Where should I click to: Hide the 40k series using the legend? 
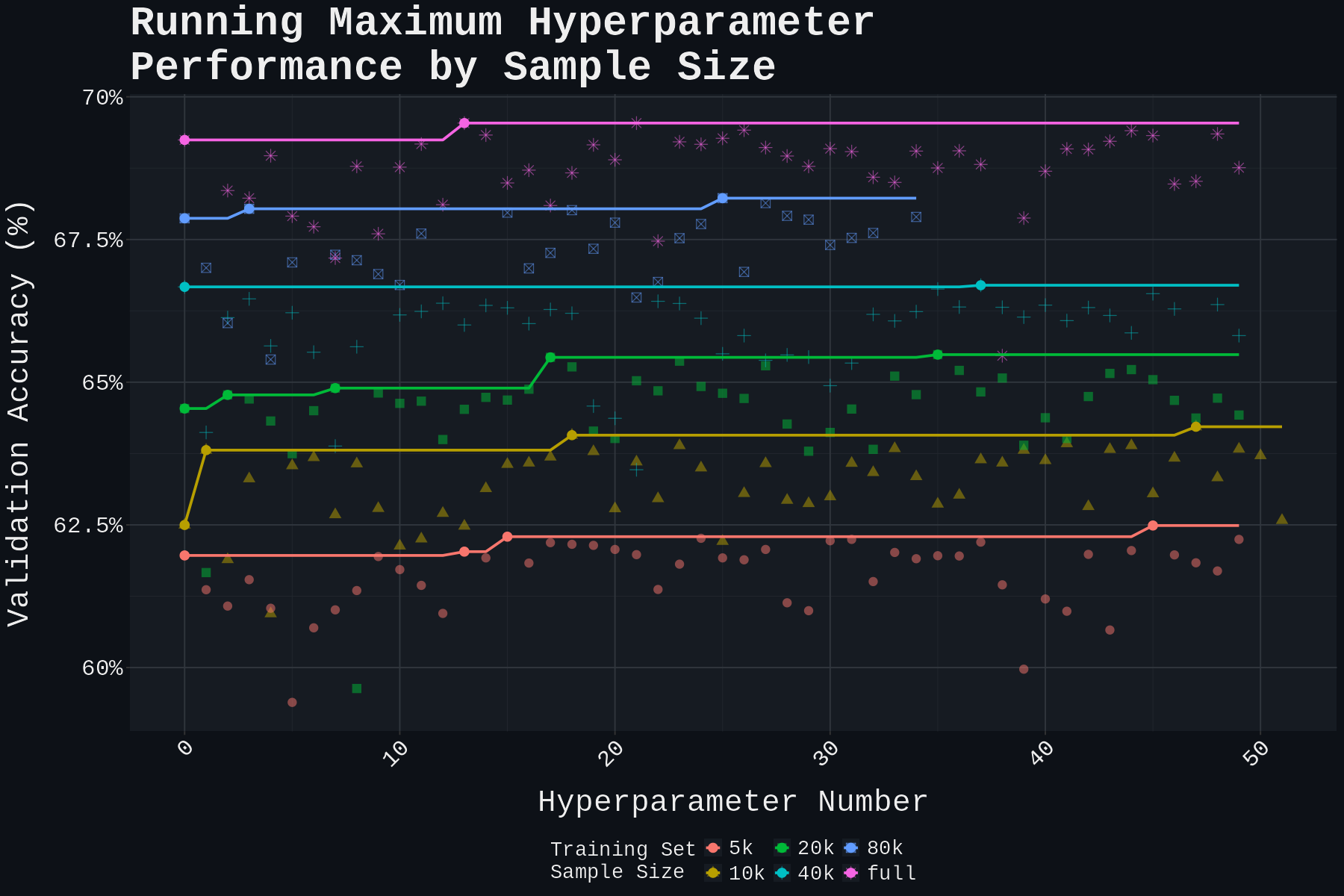[x=814, y=872]
